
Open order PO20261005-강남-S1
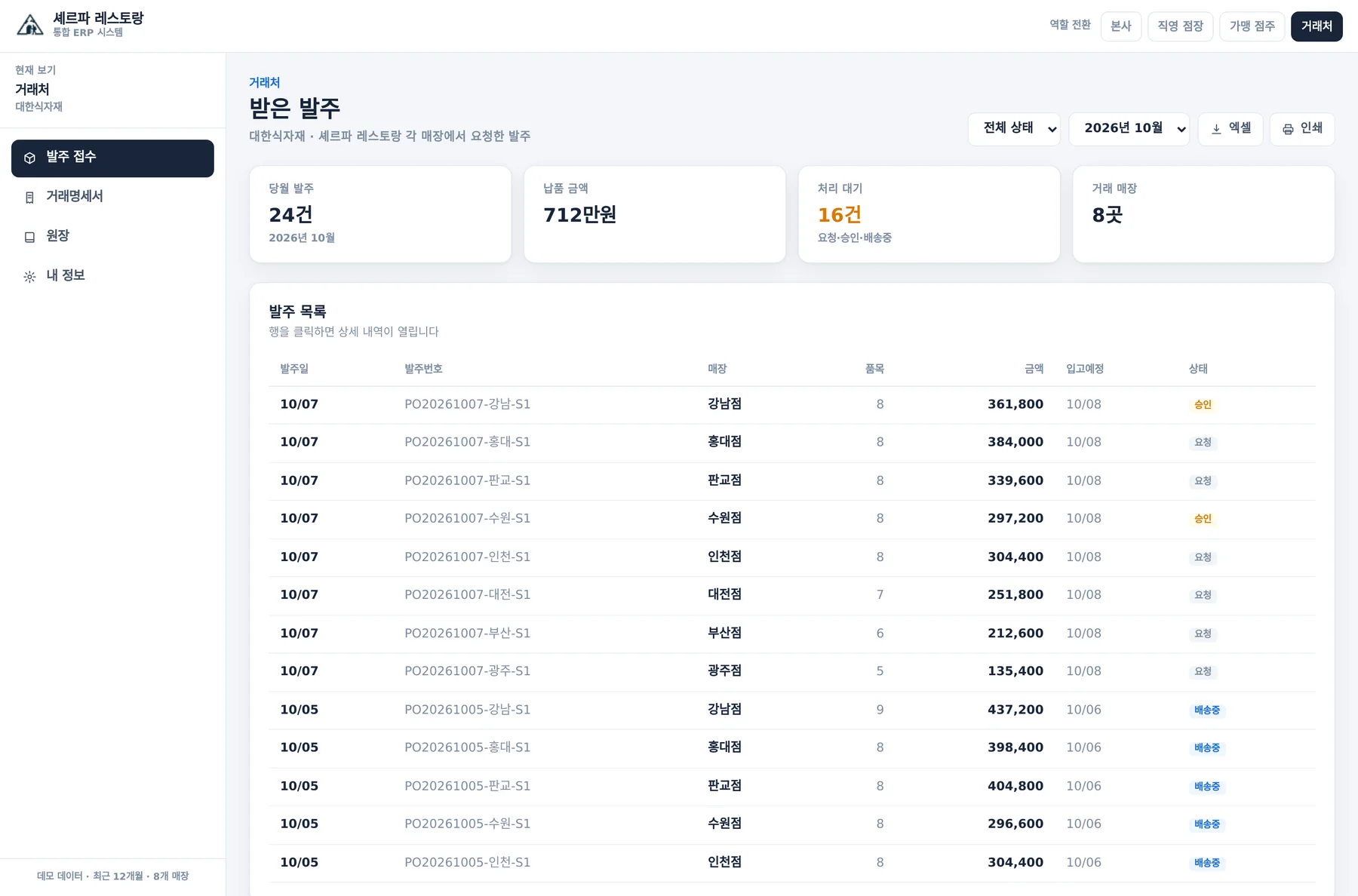[x=792, y=710]
